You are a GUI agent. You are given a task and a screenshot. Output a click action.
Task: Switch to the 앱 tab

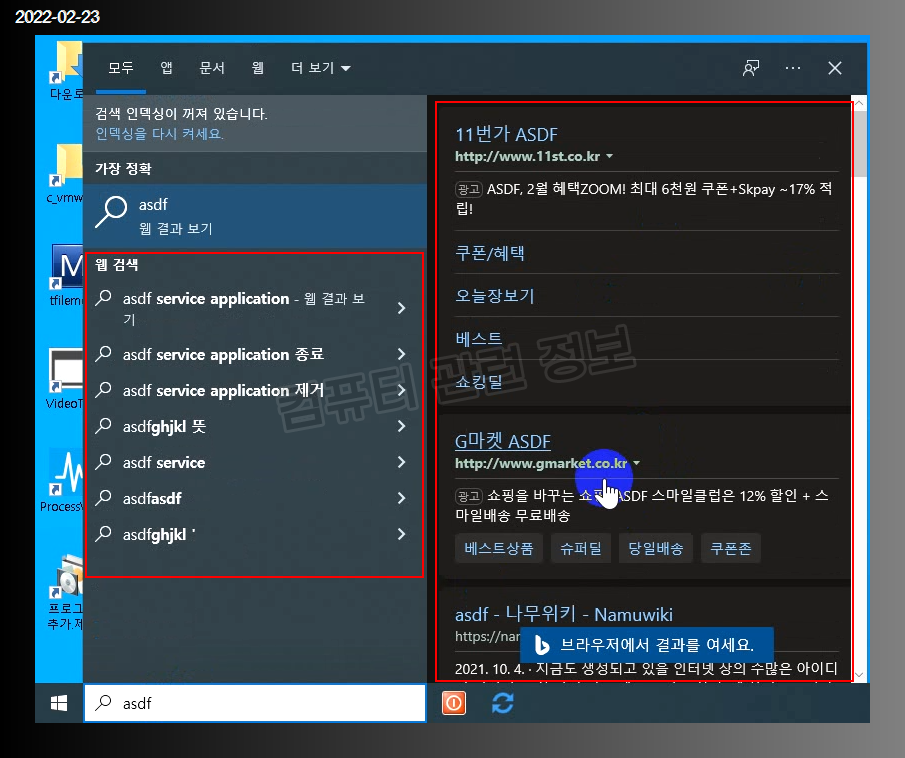pyautogui.click(x=166, y=68)
